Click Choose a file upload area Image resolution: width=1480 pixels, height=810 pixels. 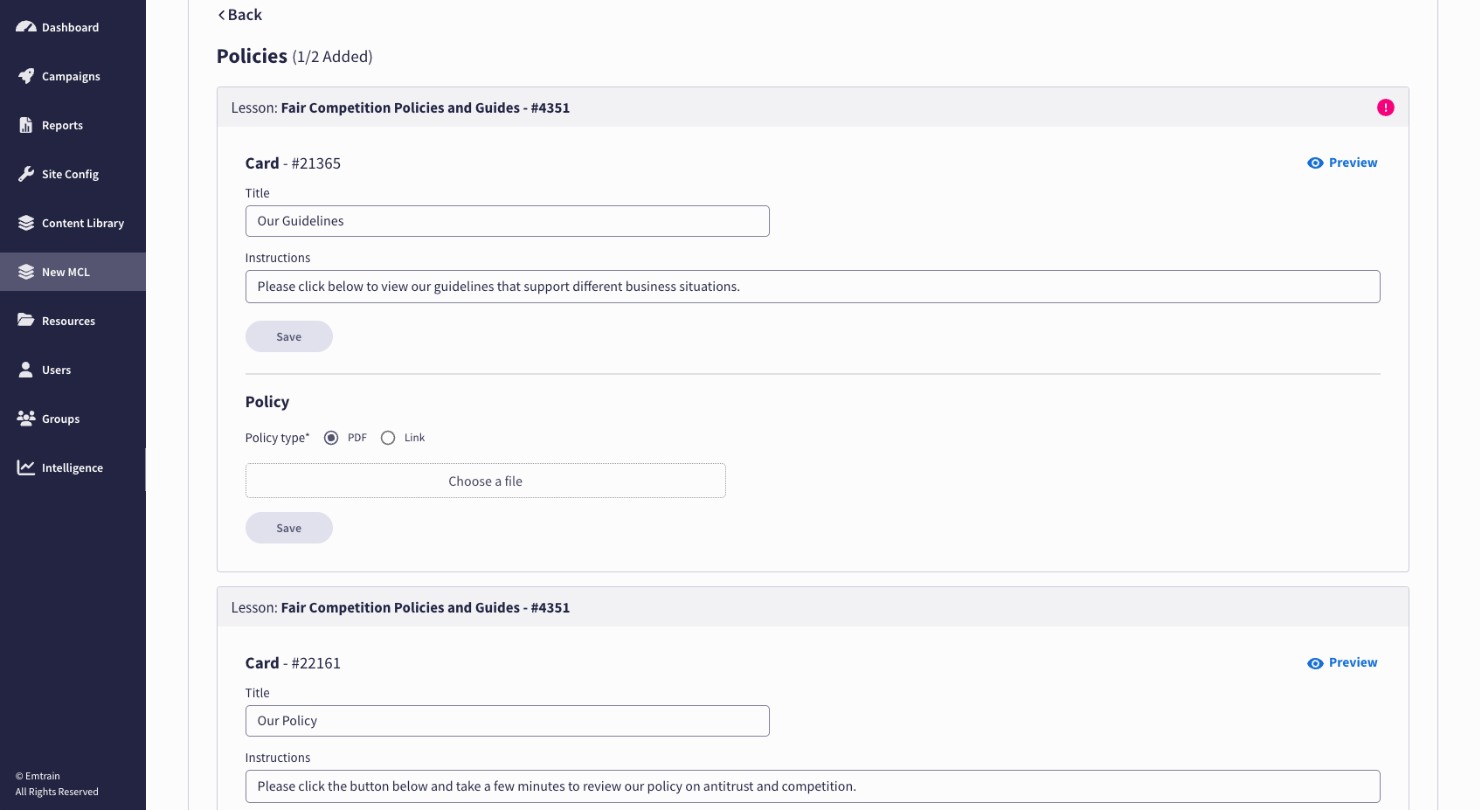tap(485, 481)
